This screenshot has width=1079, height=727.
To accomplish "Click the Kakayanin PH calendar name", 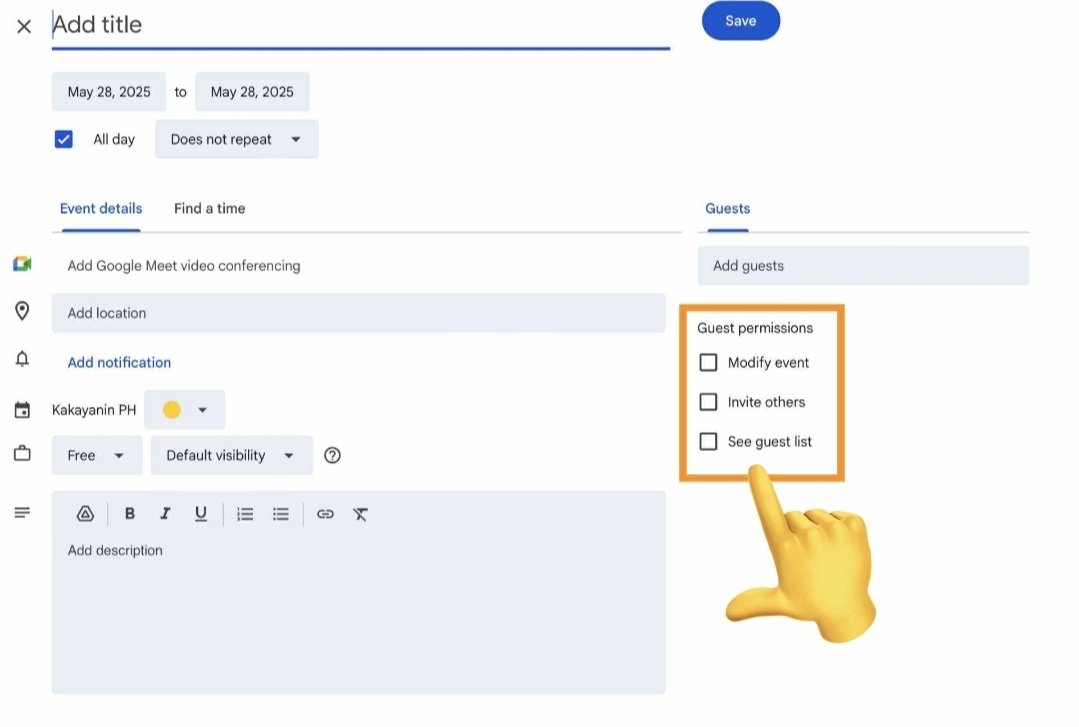I will pos(94,410).
